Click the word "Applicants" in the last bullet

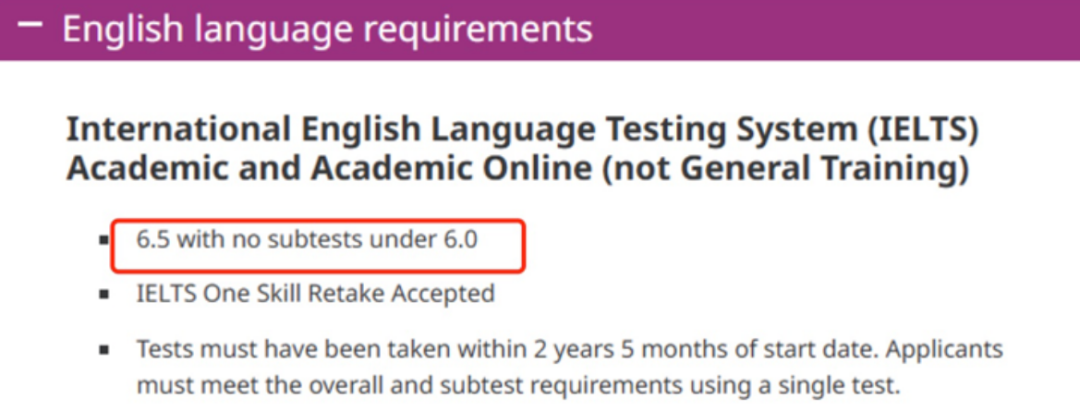pyautogui.click(x=944, y=351)
